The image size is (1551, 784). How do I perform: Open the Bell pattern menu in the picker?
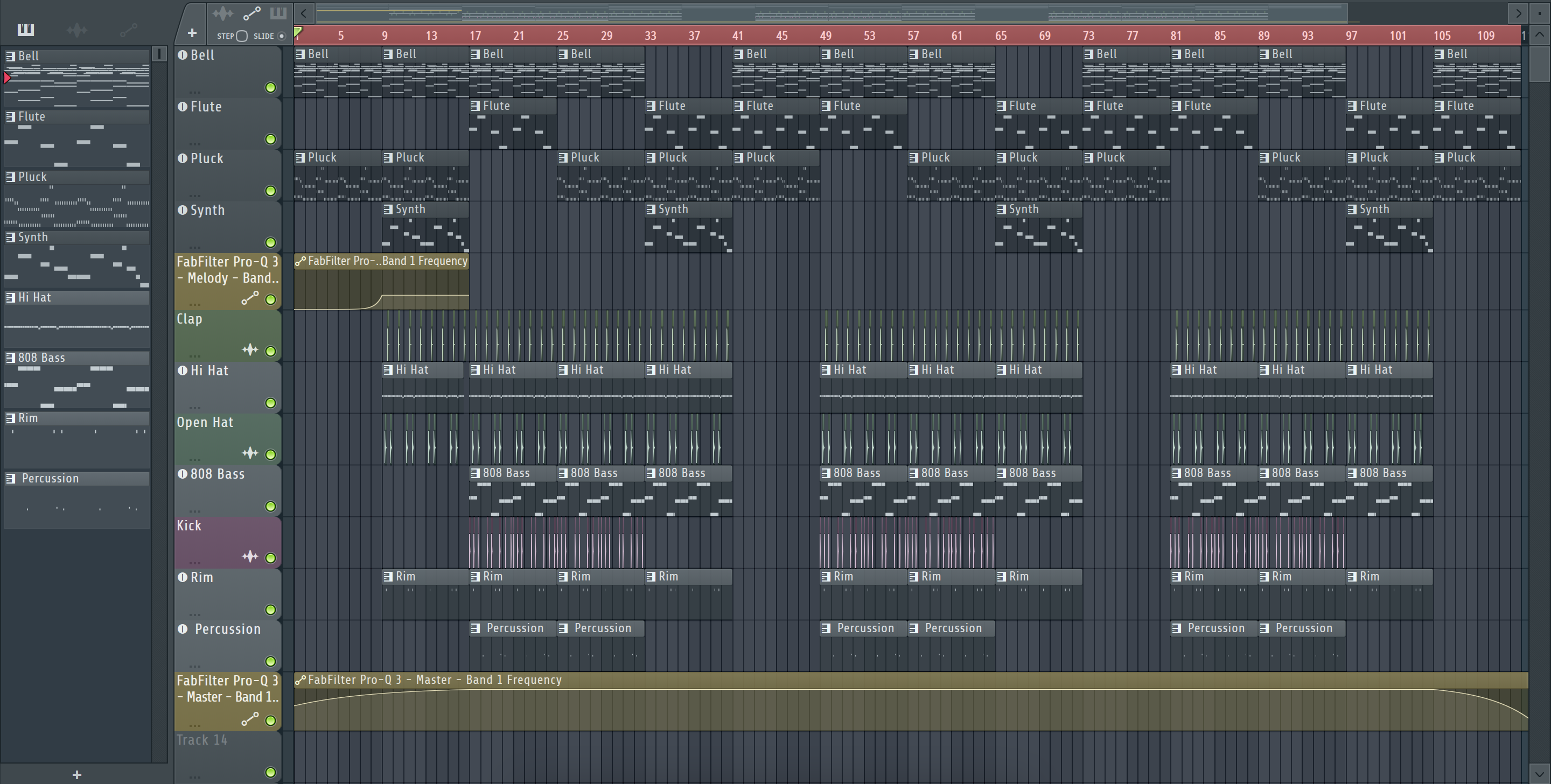pyautogui.click(x=10, y=56)
